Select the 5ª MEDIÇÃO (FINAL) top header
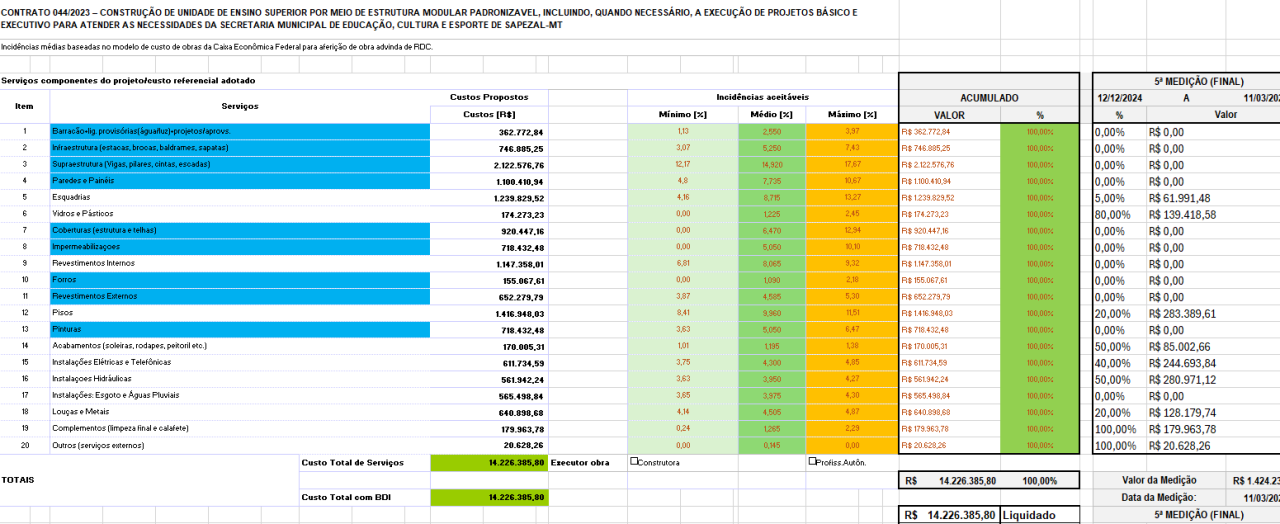 pos(1185,81)
